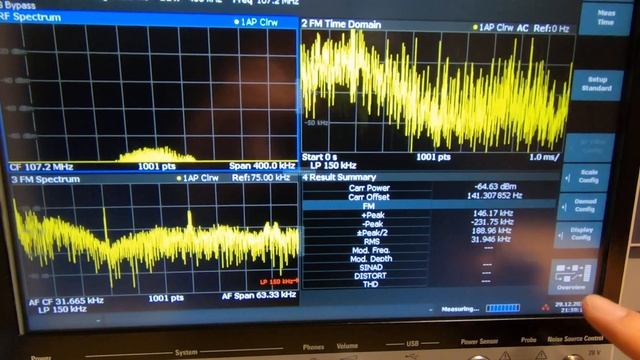Click the 'Span 400.0 kHz' label
Screen dimensions: 640x360
(262, 166)
